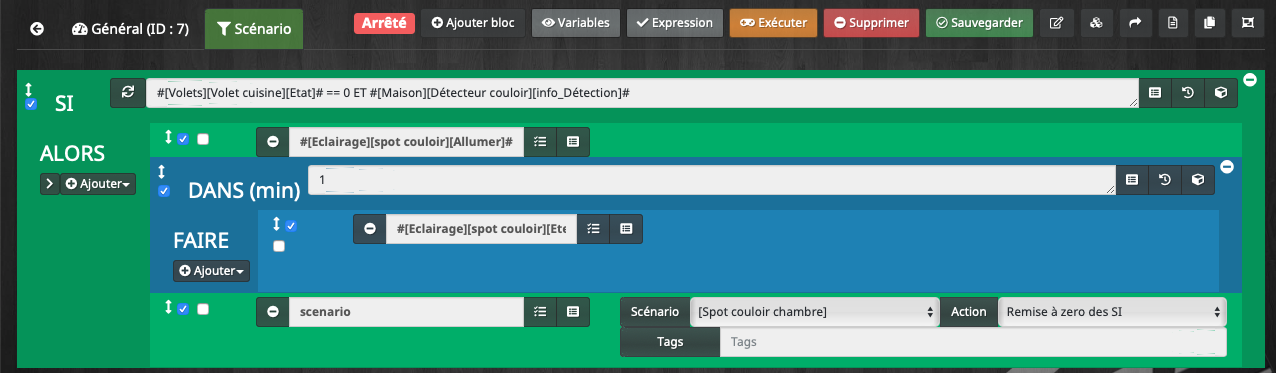
Task: Toggle enabled checkbox on FAIRE action row
Action: 291,225
